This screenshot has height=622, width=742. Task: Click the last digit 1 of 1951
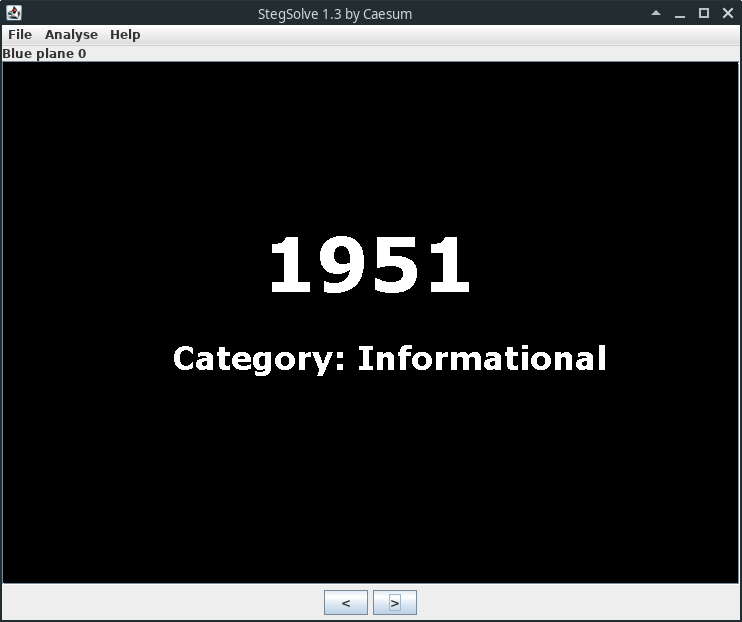coord(448,266)
